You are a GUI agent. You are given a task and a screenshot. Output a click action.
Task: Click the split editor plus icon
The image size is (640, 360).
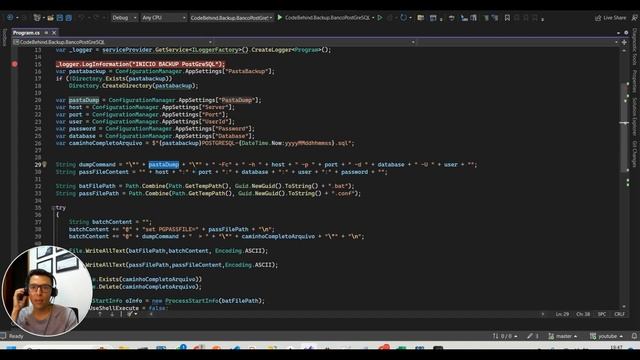click(x=624, y=42)
